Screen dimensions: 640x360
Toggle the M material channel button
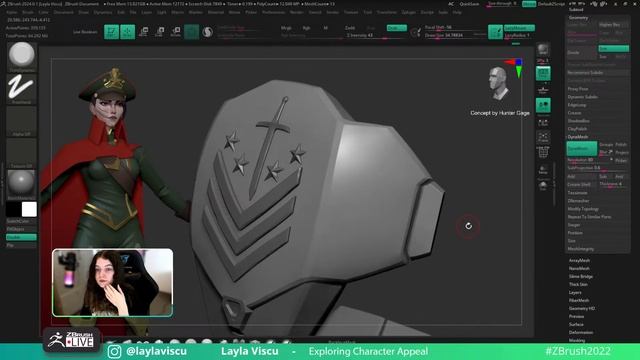click(x=325, y=28)
